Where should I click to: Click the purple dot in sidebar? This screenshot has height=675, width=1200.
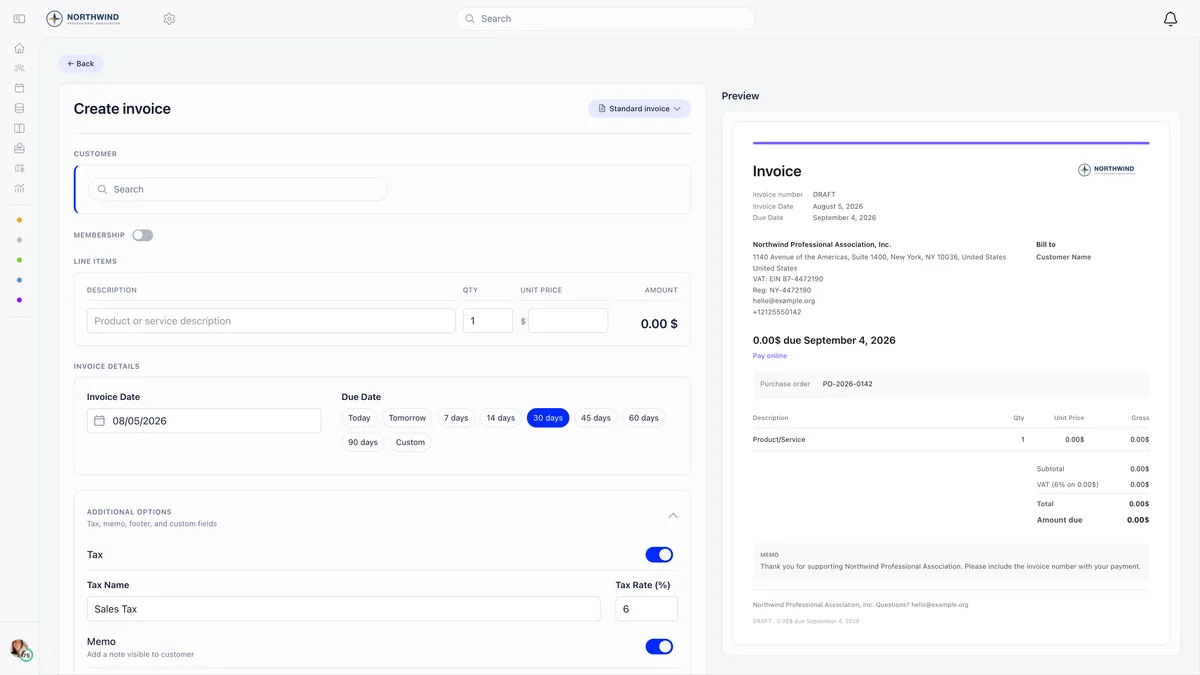click(19, 300)
